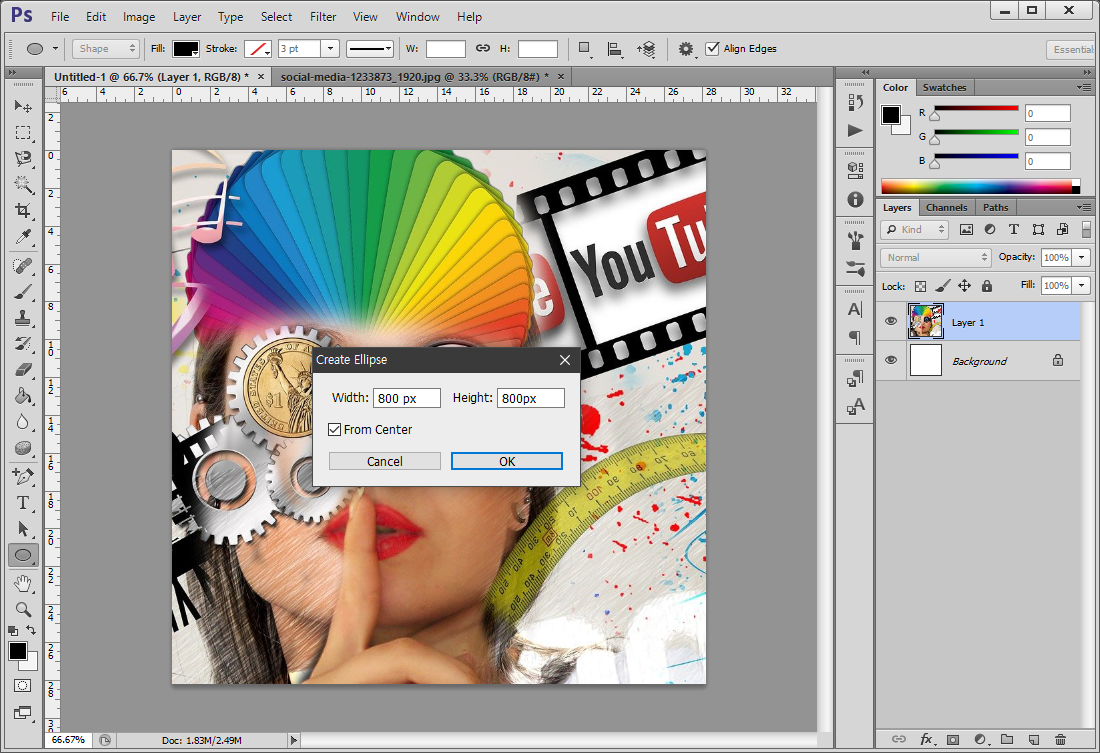Screen dimensions: 1100x753
Task: Click the Move tool
Action: point(22,106)
